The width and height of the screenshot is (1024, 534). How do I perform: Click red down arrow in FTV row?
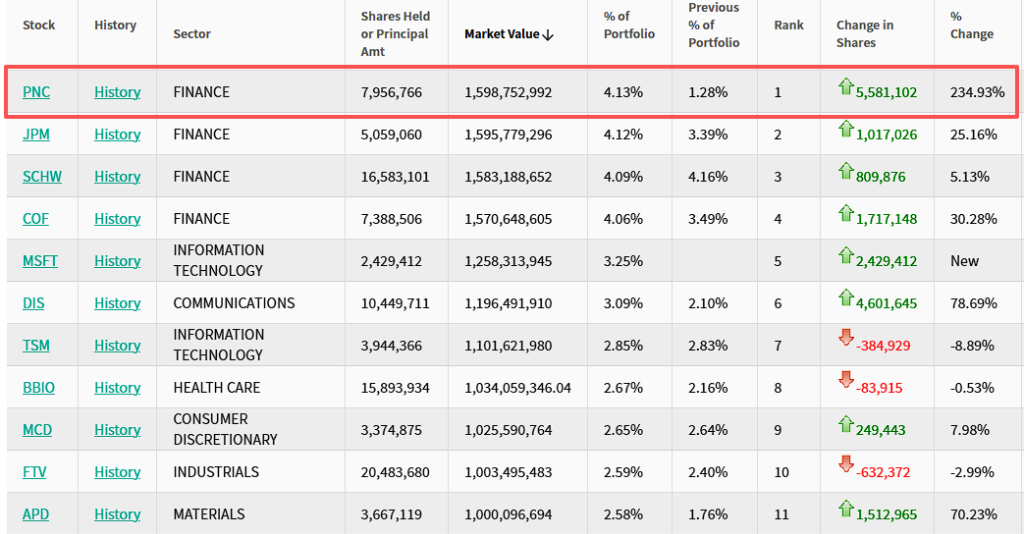[x=845, y=467]
